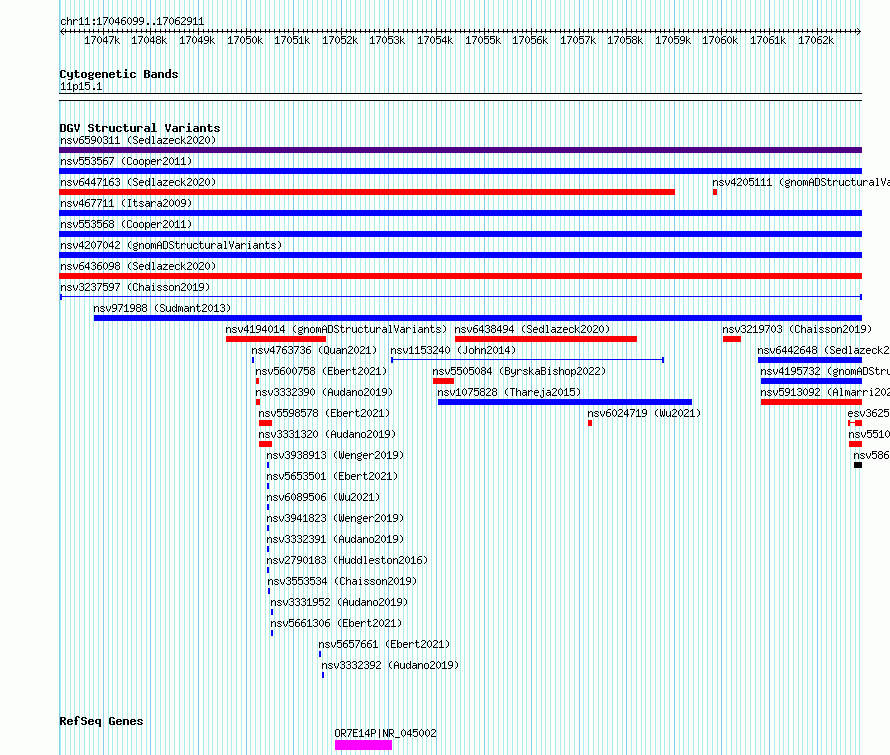The height and width of the screenshot is (755, 890).
Task: Open the nsv5661306 (Ebert2021) label
Action: [336, 623]
